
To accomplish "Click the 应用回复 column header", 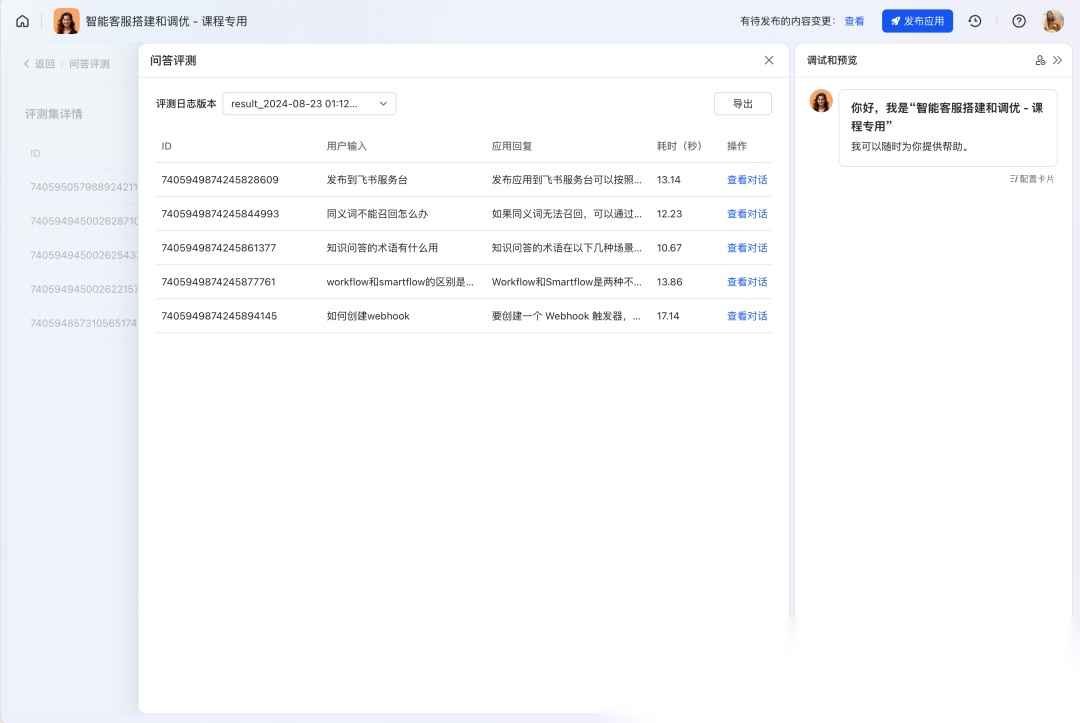I will [x=512, y=146].
